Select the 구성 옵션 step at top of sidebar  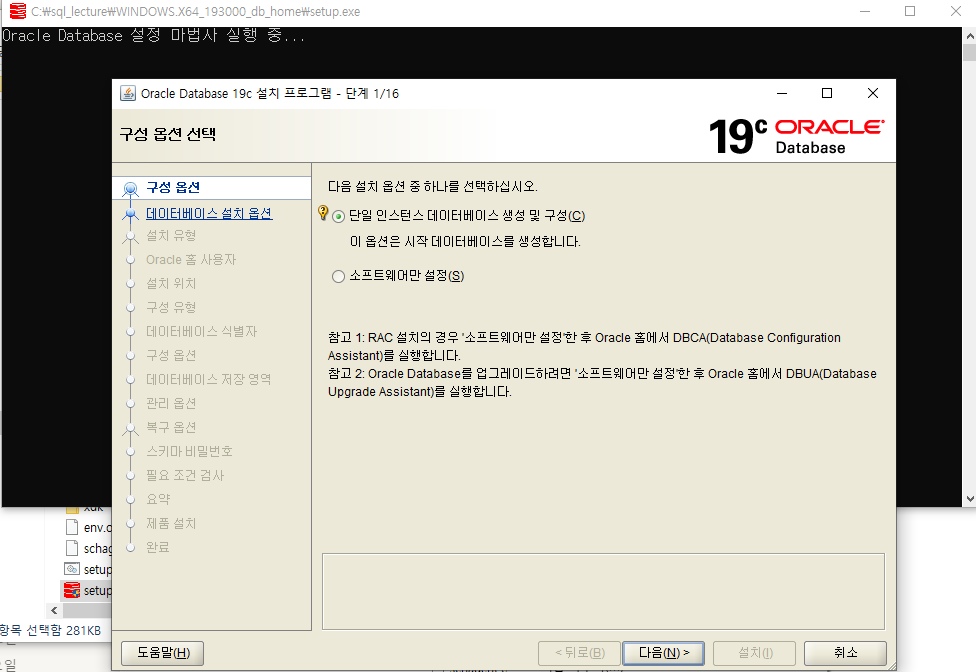point(173,187)
